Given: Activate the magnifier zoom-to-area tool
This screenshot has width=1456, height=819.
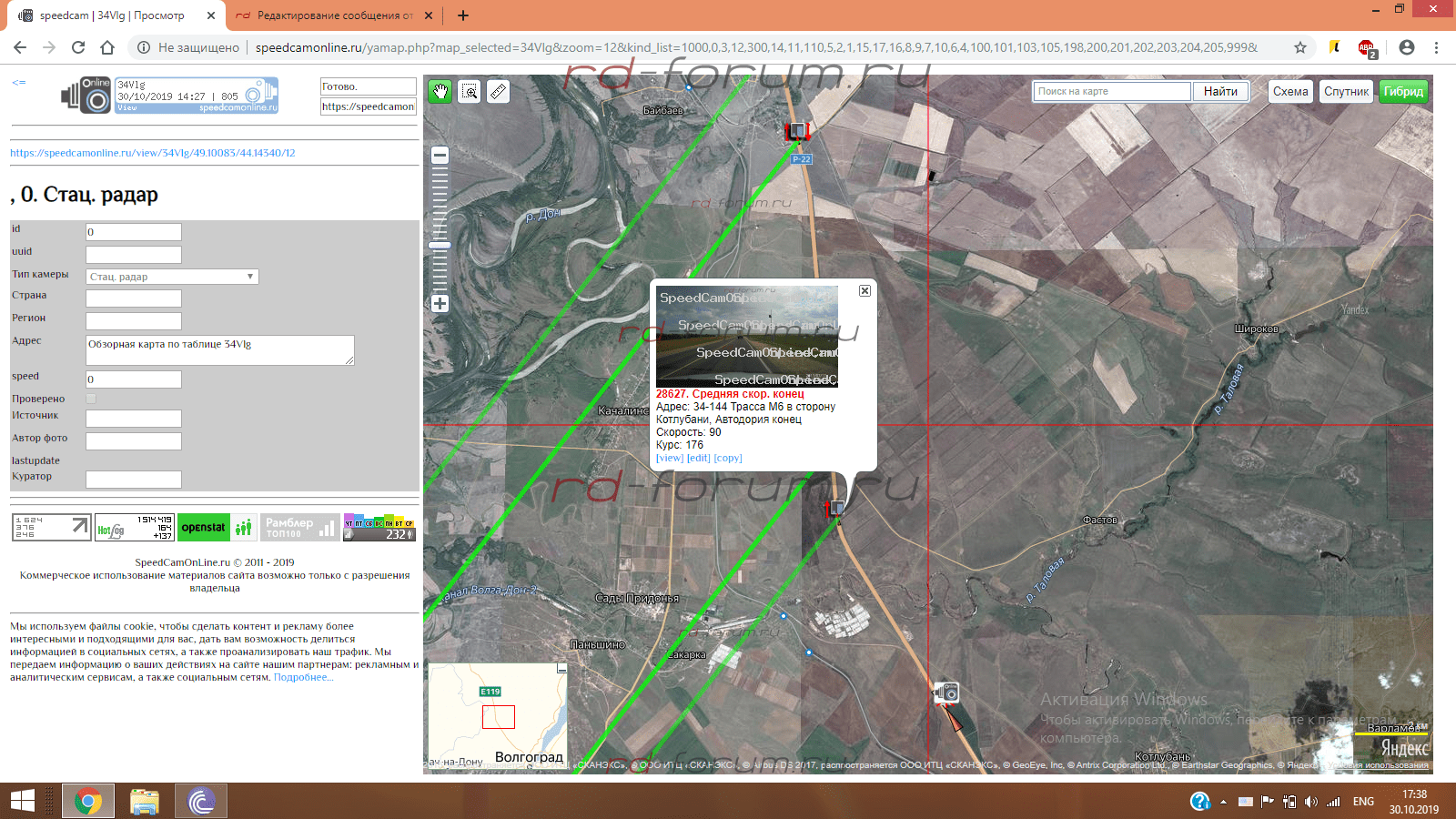Looking at the screenshot, I should 470,91.
